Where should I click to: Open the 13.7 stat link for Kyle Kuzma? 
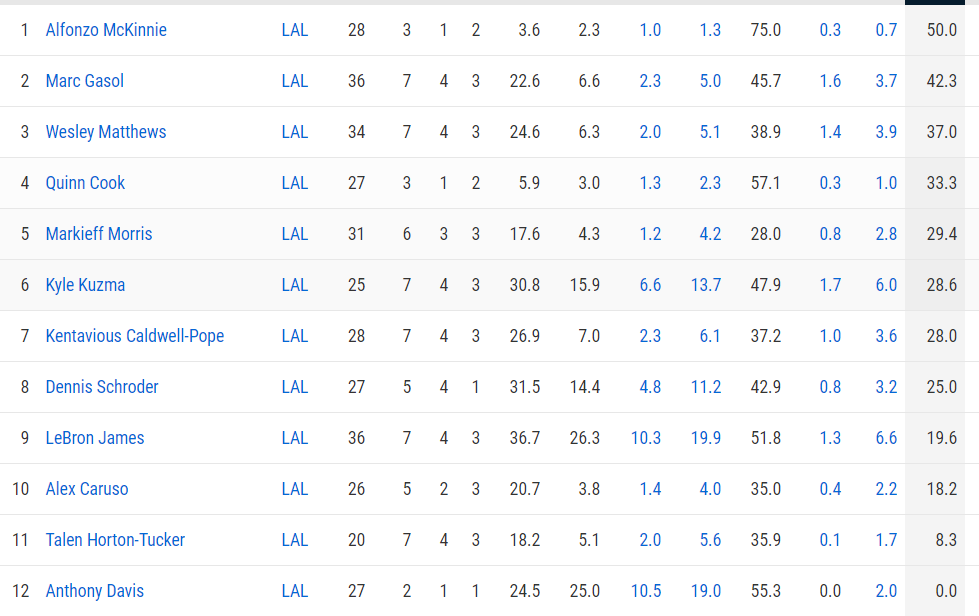pos(705,285)
